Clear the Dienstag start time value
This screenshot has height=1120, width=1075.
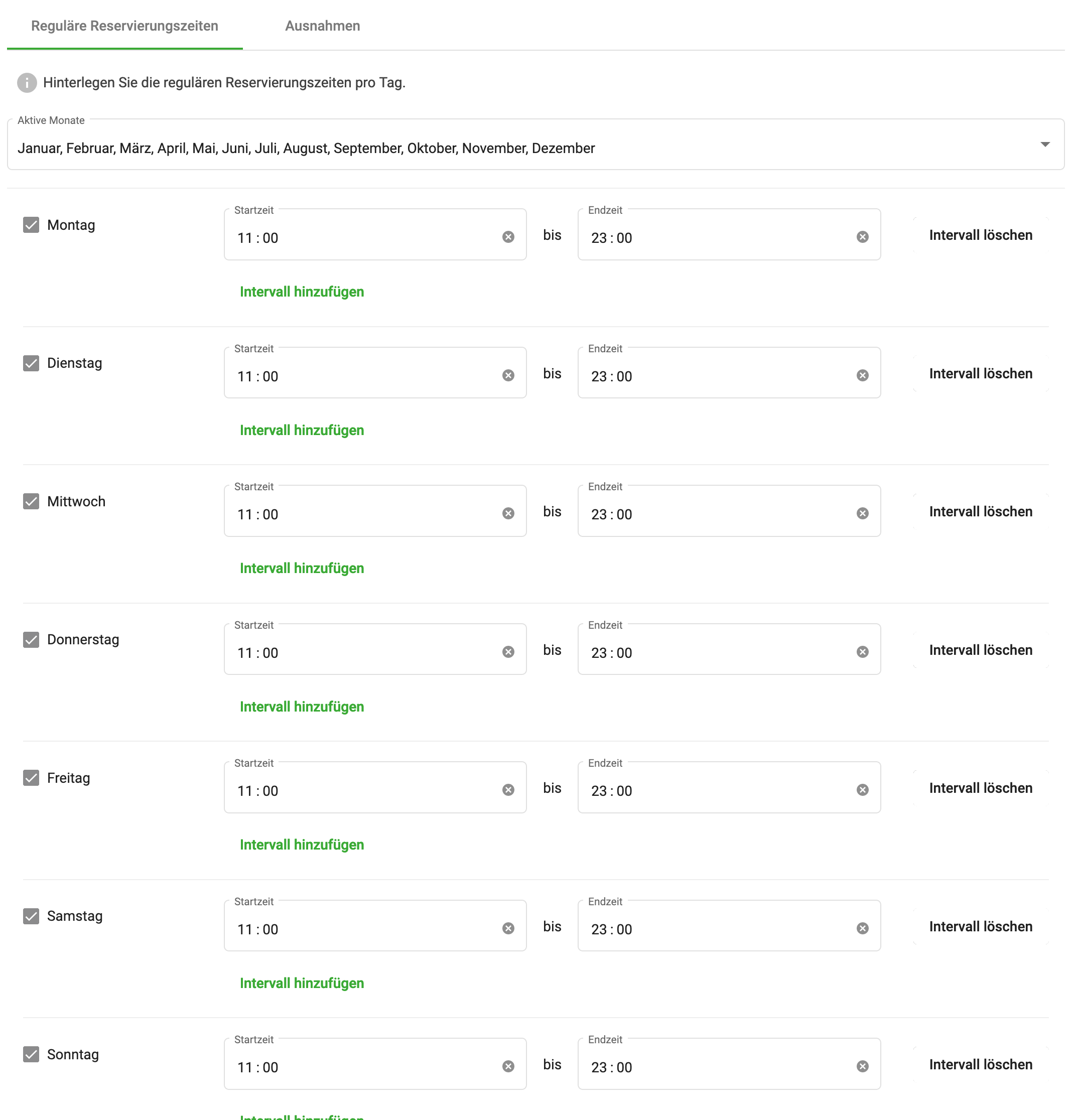pyautogui.click(x=508, y=375)
